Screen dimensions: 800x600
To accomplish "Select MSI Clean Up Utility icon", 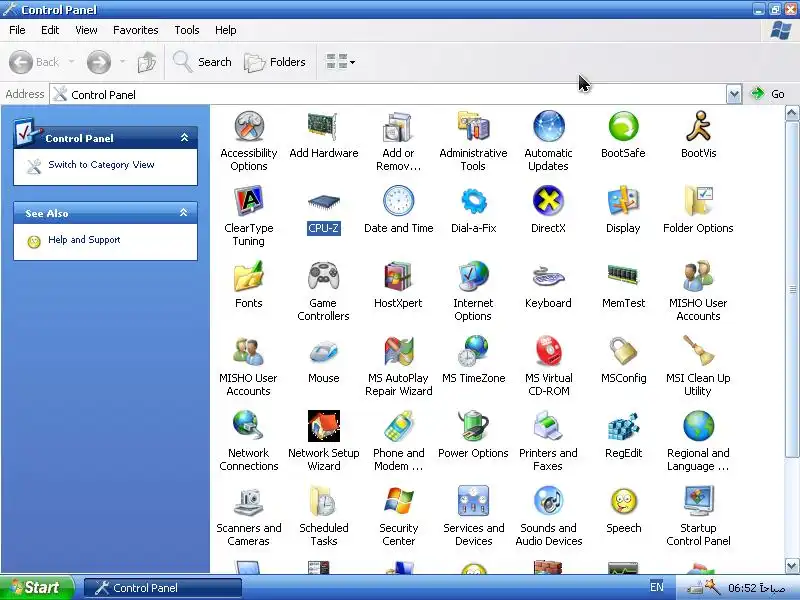I will 698,351.
